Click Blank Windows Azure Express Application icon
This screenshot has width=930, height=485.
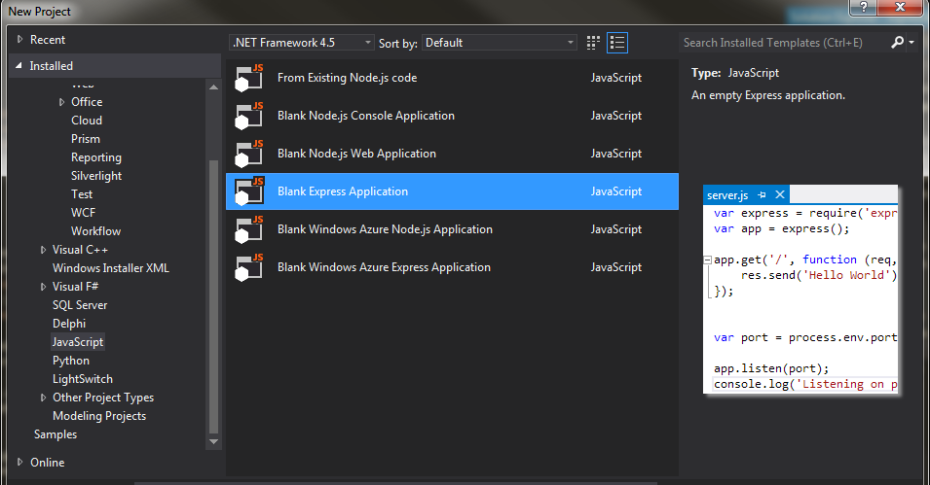coord(249,267)
